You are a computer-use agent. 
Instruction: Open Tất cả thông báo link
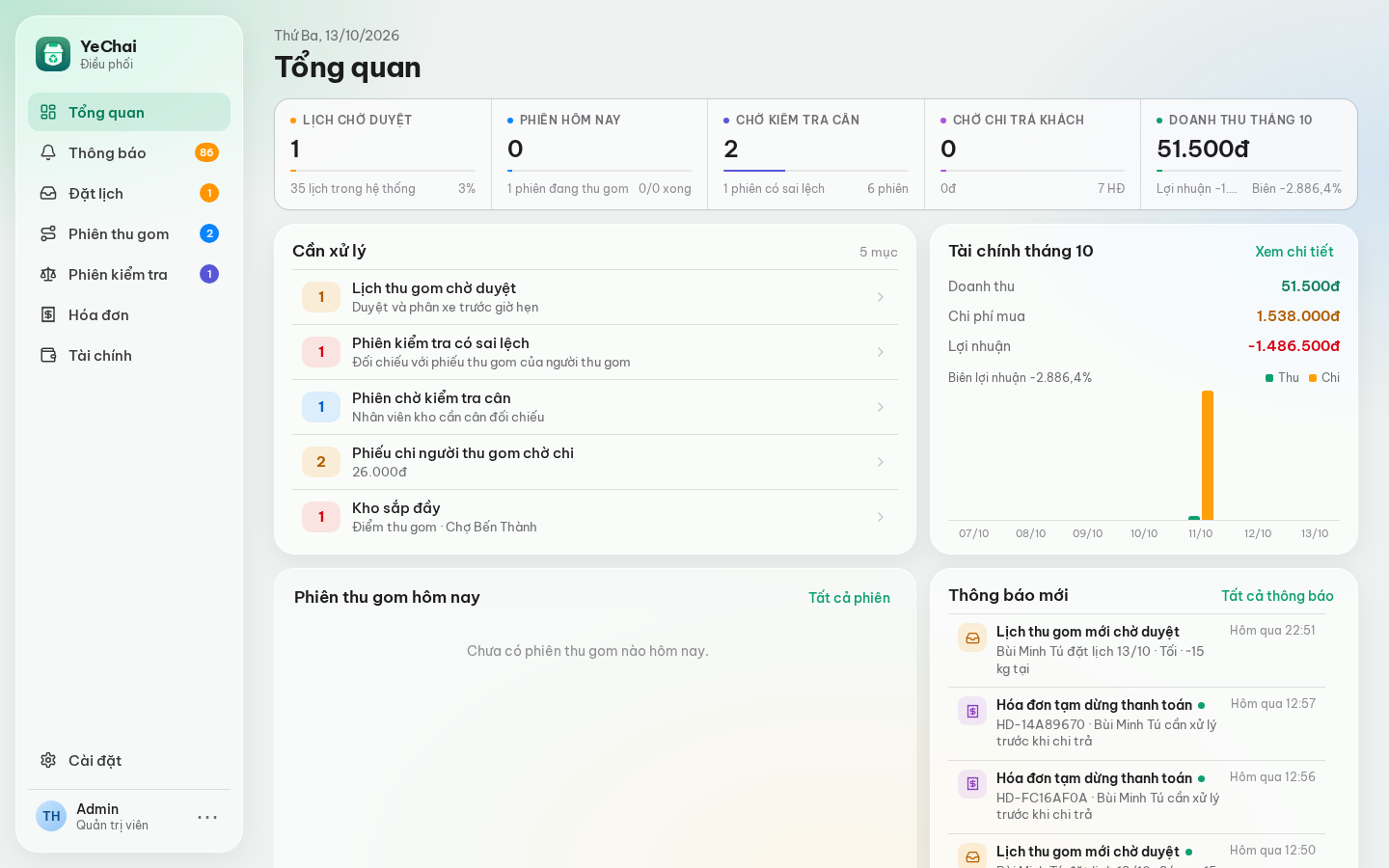pos(1277,595)
